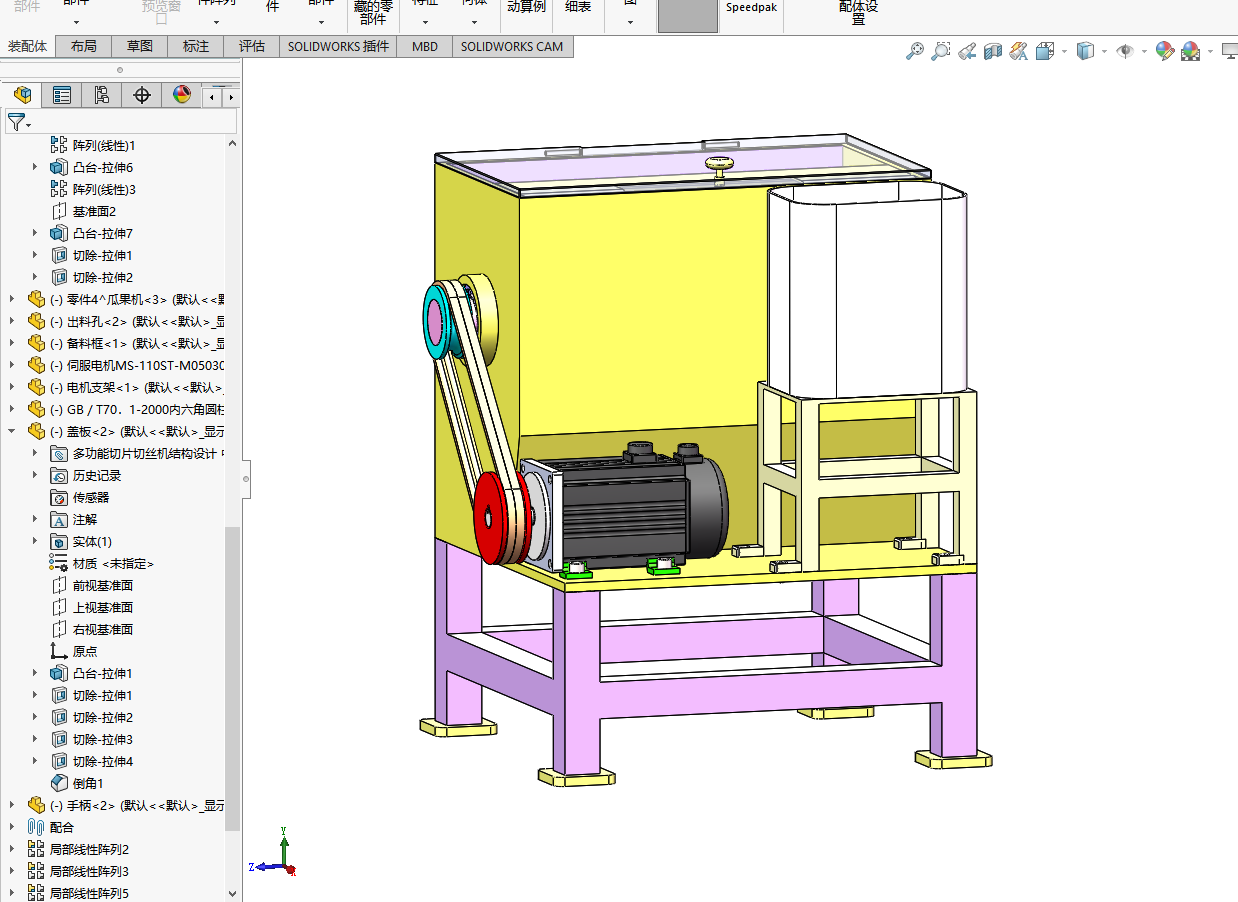Click the View Settings monitor icon

(1230, 51)
